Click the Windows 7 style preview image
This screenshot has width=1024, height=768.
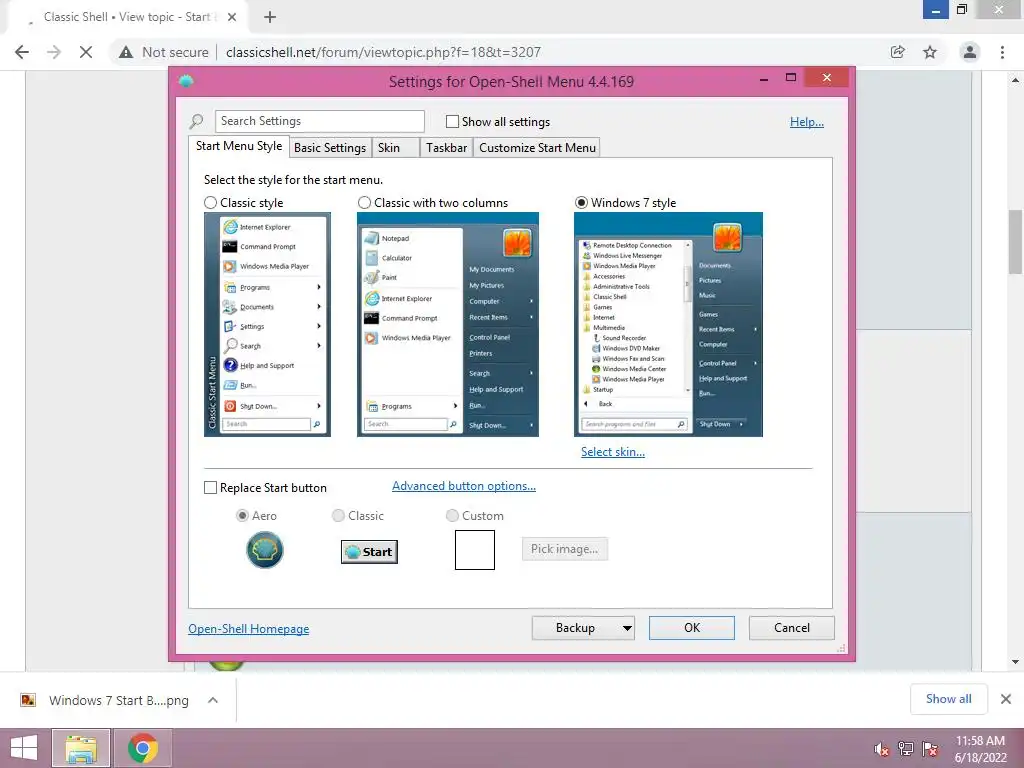pos(668,325)
